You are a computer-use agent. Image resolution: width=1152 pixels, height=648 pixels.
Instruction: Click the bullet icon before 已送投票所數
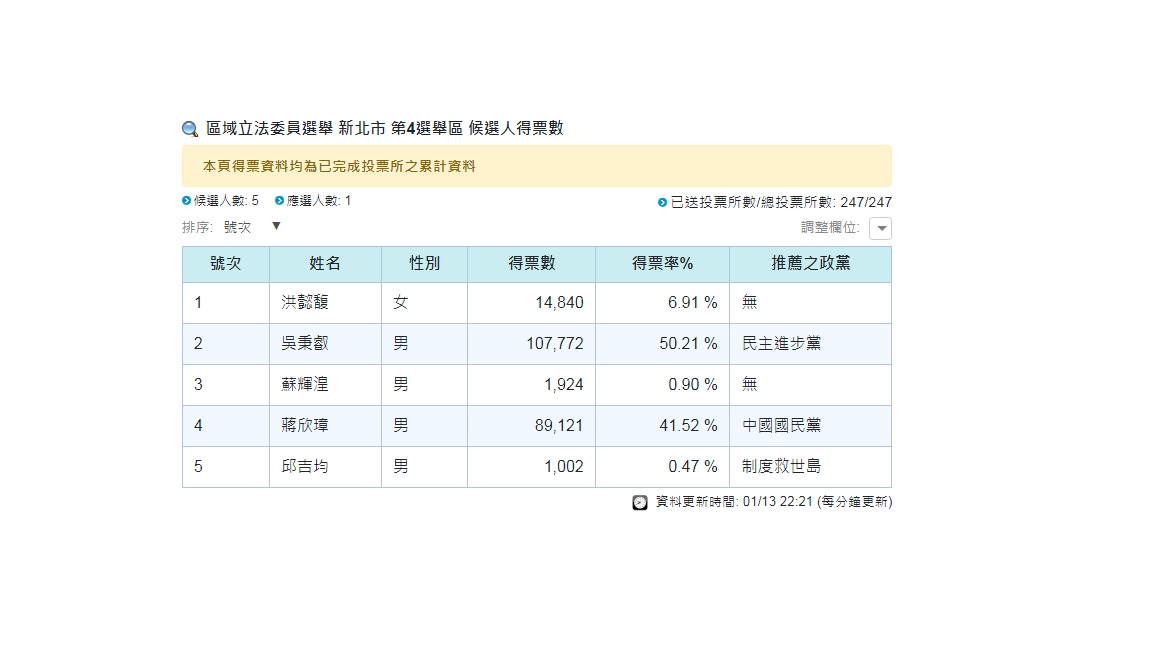pos(662,202)
